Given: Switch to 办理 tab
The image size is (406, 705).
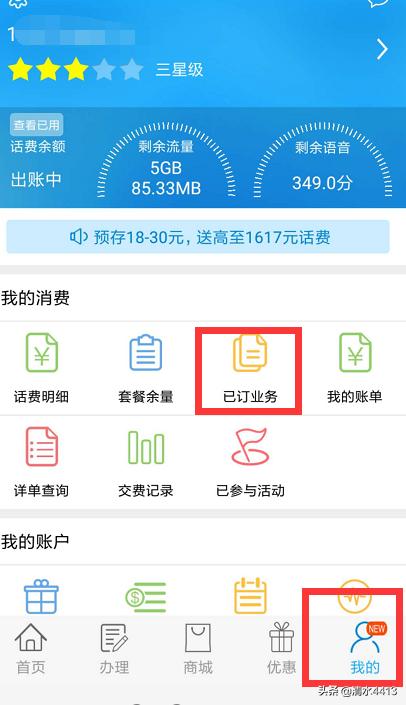Looking at the screenshot, I should [x=114, y=649].
